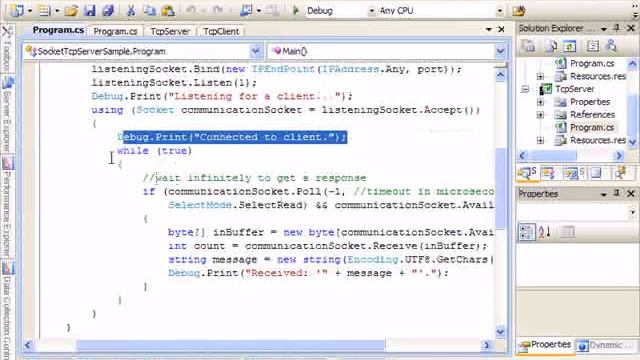Image resolution: width=640 pixels, height=360 pixels.
Task: Click the Refresh icon in Solution Explorer toolbar
Action: [569, 46]
